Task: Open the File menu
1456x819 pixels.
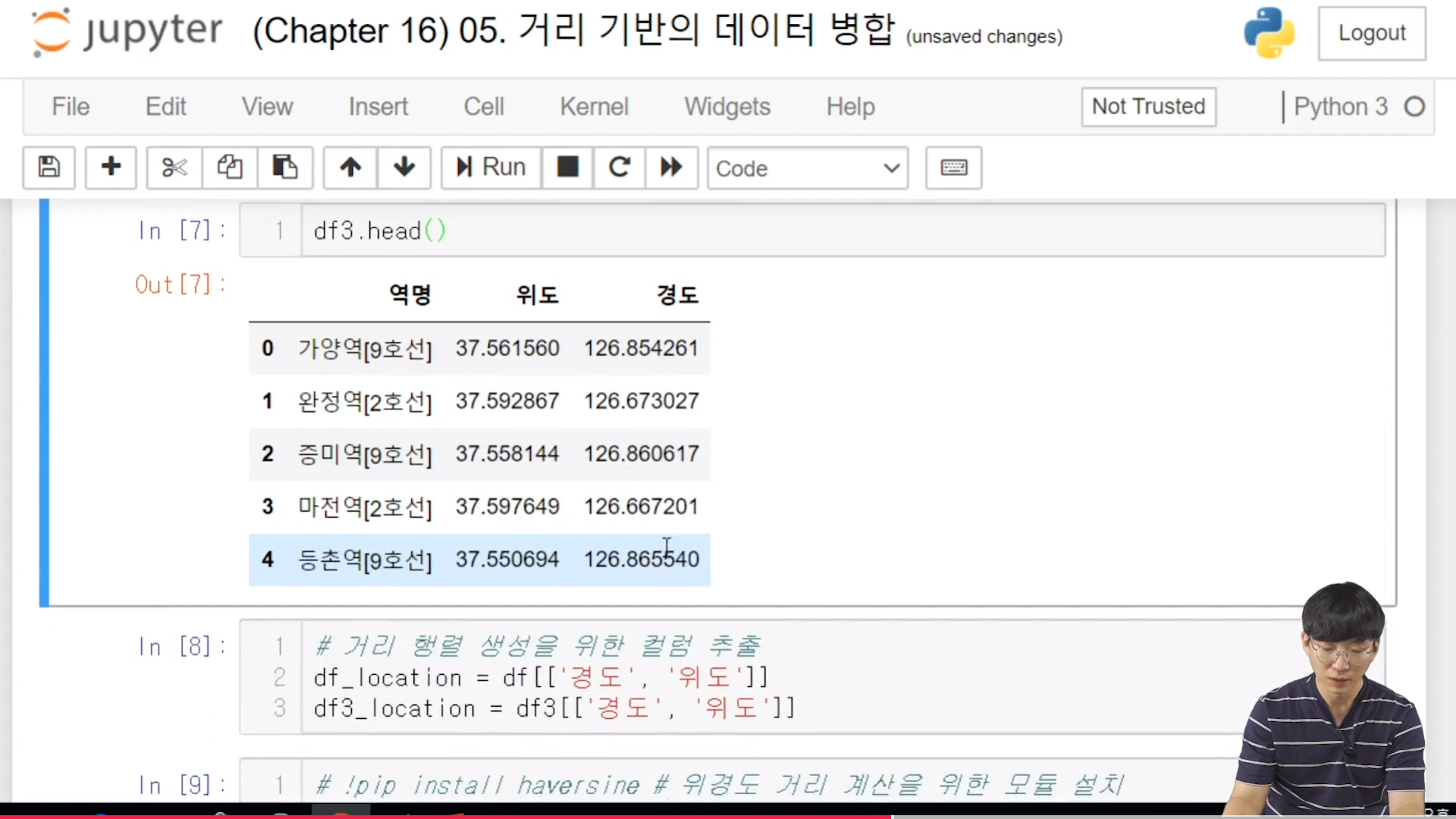Action: [71, 106]
